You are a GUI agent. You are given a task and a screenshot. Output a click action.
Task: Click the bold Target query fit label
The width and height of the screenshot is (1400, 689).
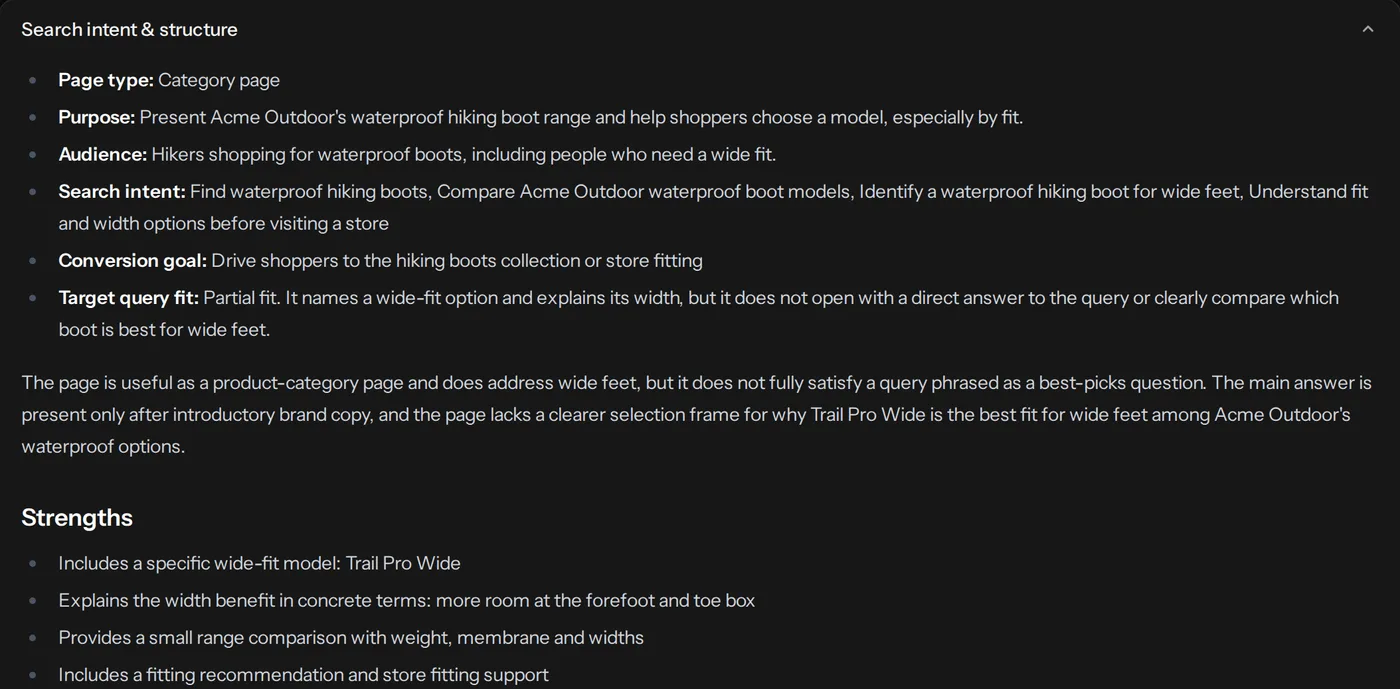pyautogui.click(x=128, y=297)
